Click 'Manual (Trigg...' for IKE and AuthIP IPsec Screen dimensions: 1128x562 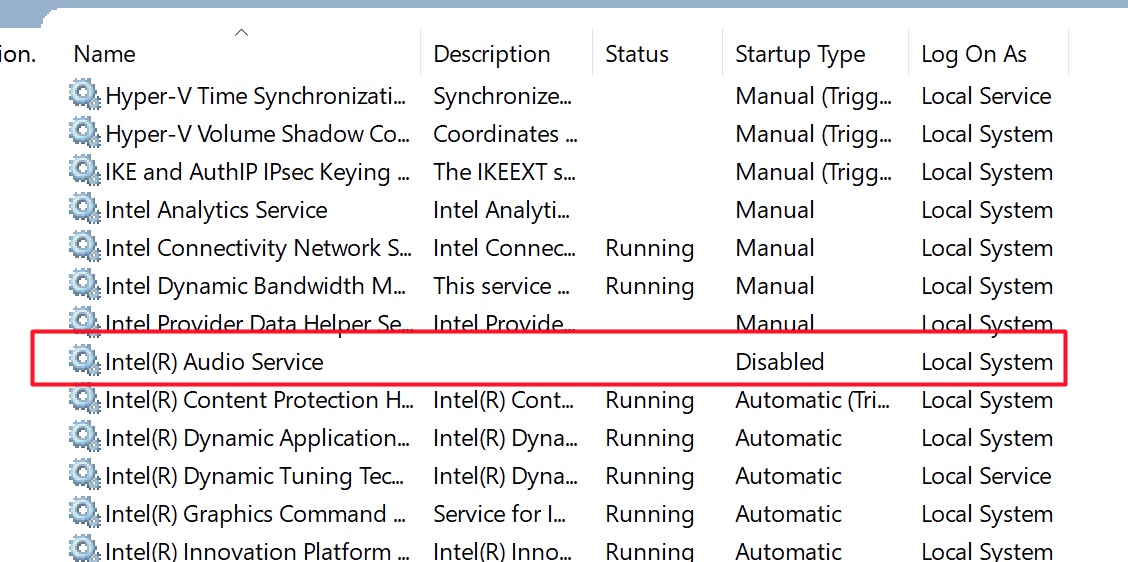813,173
